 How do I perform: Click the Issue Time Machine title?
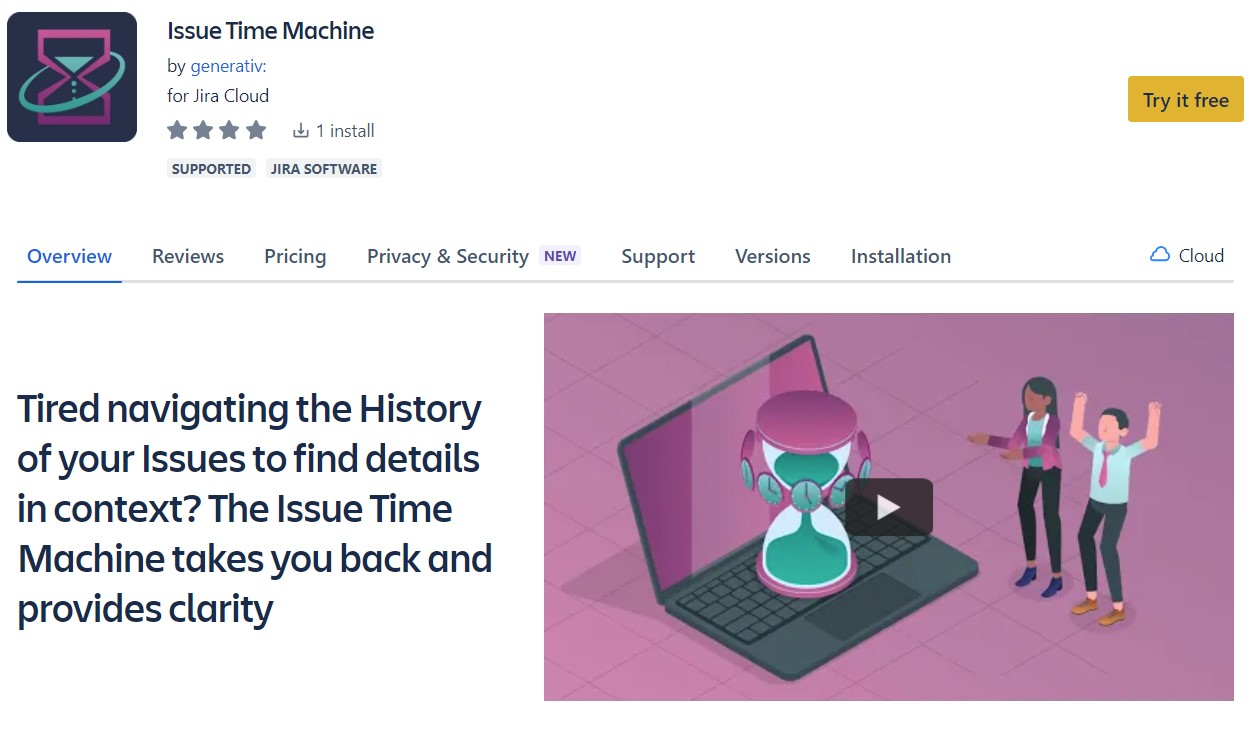[270, 31]
